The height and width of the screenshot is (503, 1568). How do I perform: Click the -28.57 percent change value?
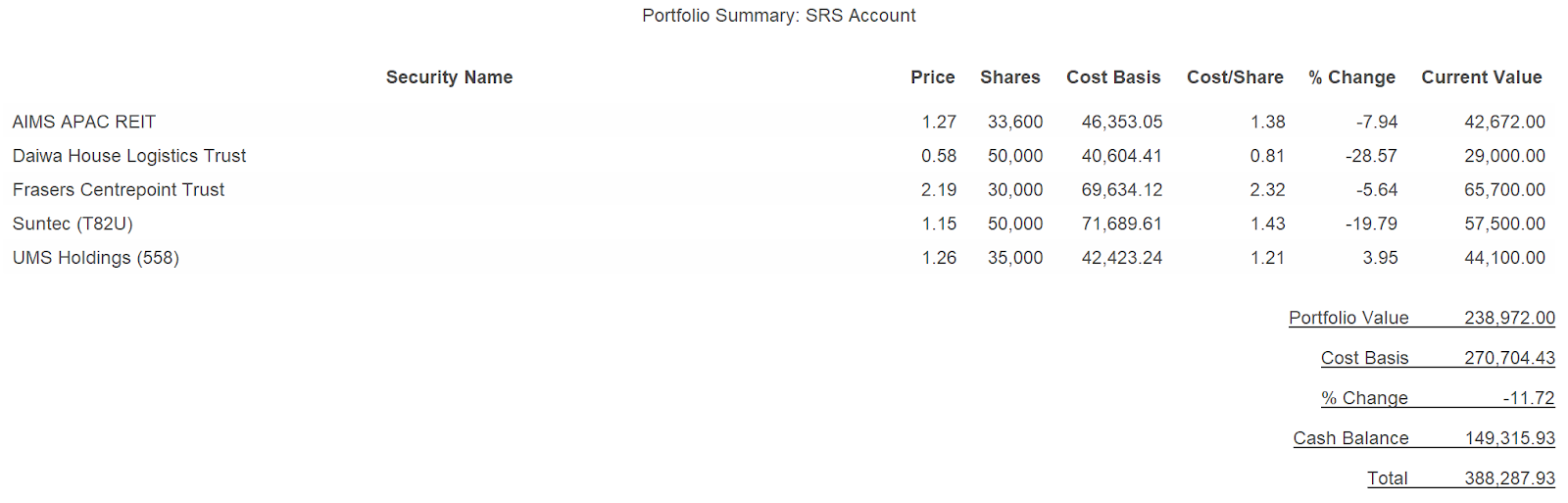pyautogui.click(x=1371, y=156)
